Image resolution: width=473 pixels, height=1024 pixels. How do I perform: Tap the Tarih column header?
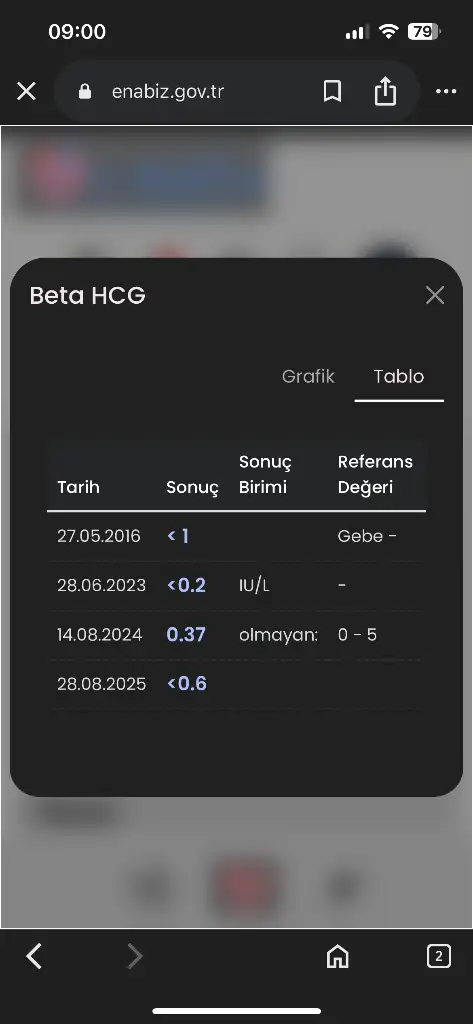[x=78, y=487]
